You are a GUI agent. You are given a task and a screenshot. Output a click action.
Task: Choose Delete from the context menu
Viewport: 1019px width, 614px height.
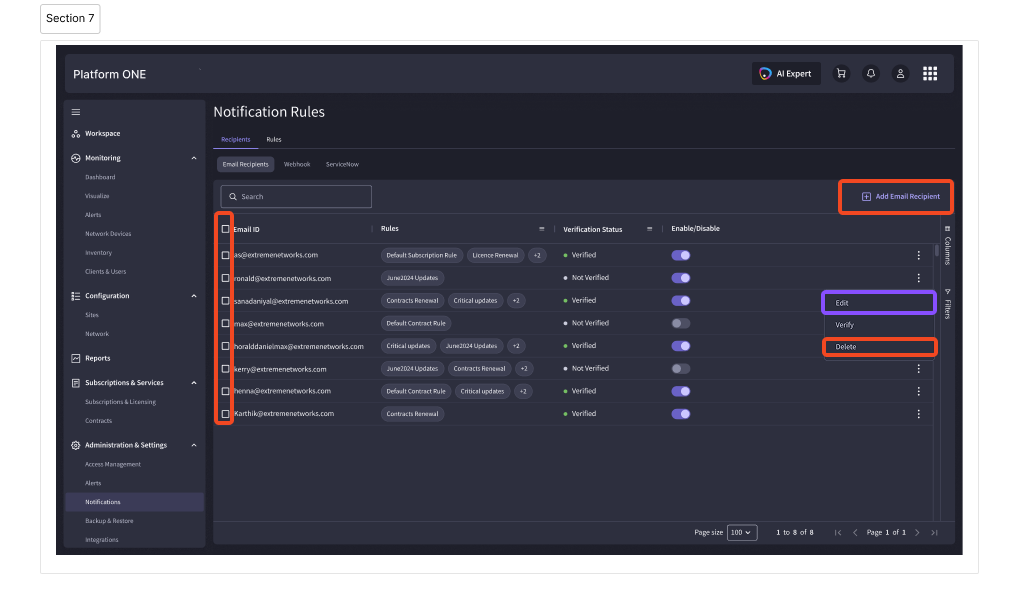pos(879,347)
